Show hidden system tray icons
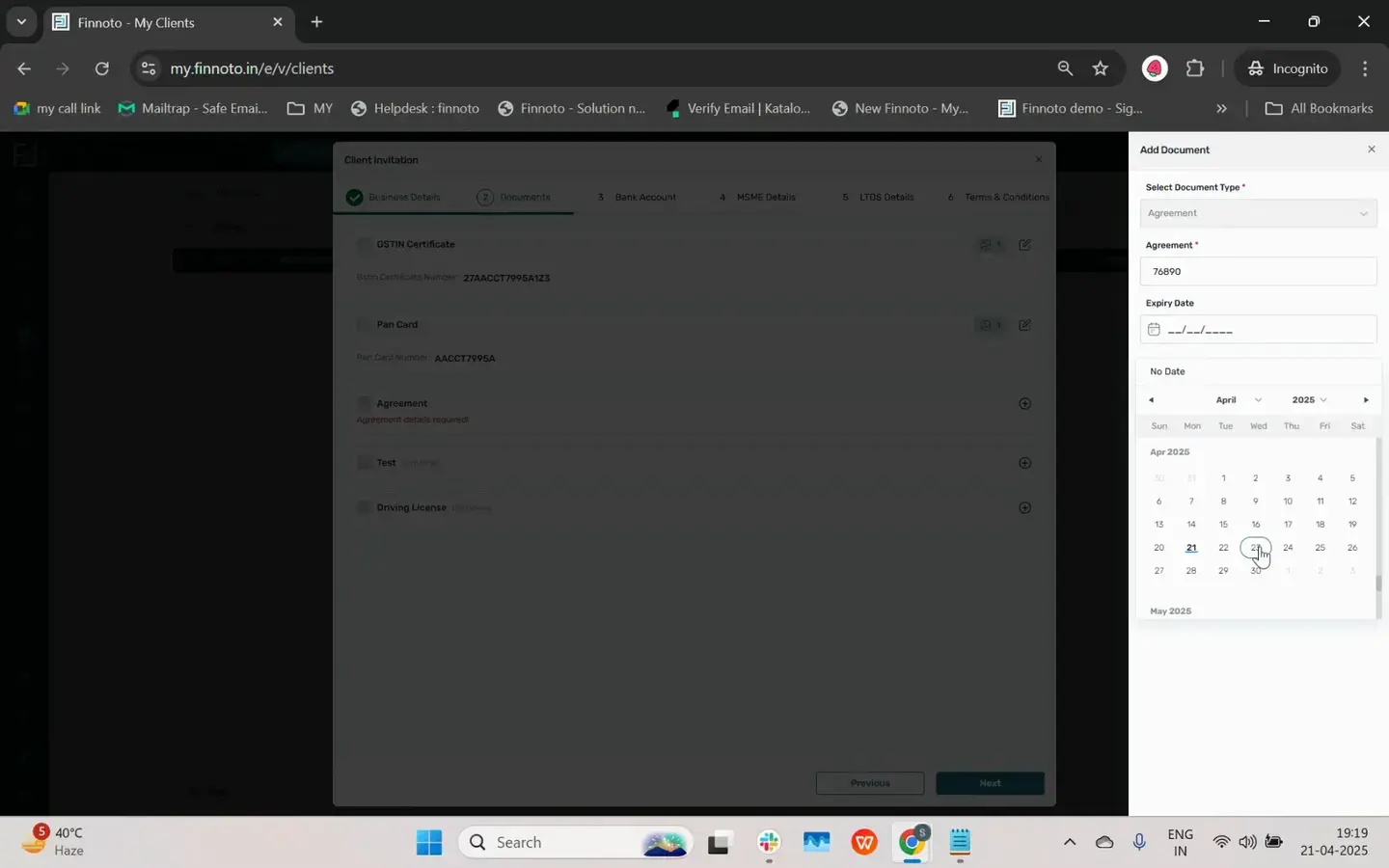This screenshot has width=1389, height=868. click(x=1069, y=842)
